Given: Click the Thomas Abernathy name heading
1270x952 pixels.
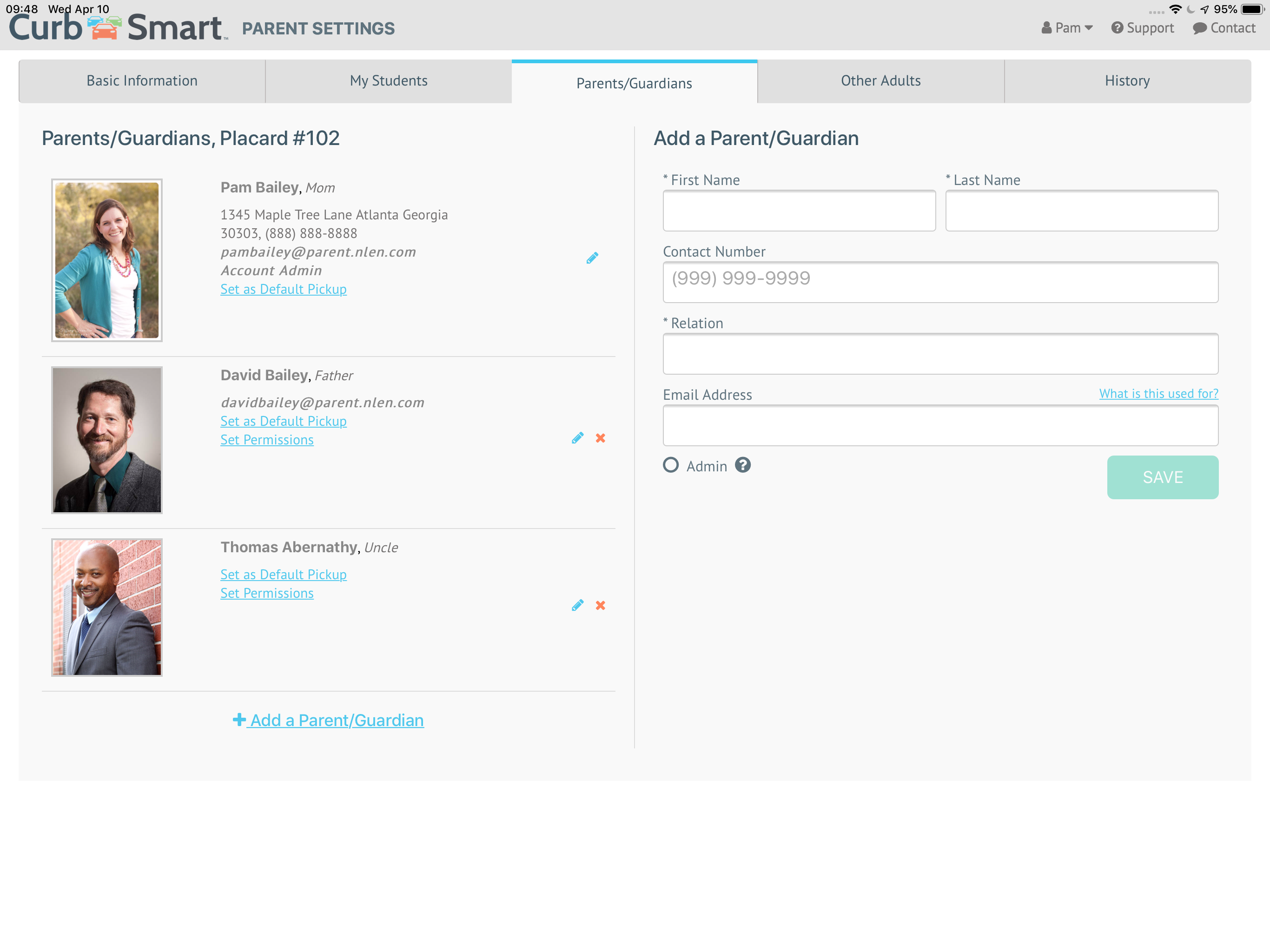Looking at the screenshot, I should pyautogui.click(x=289, y=547).
